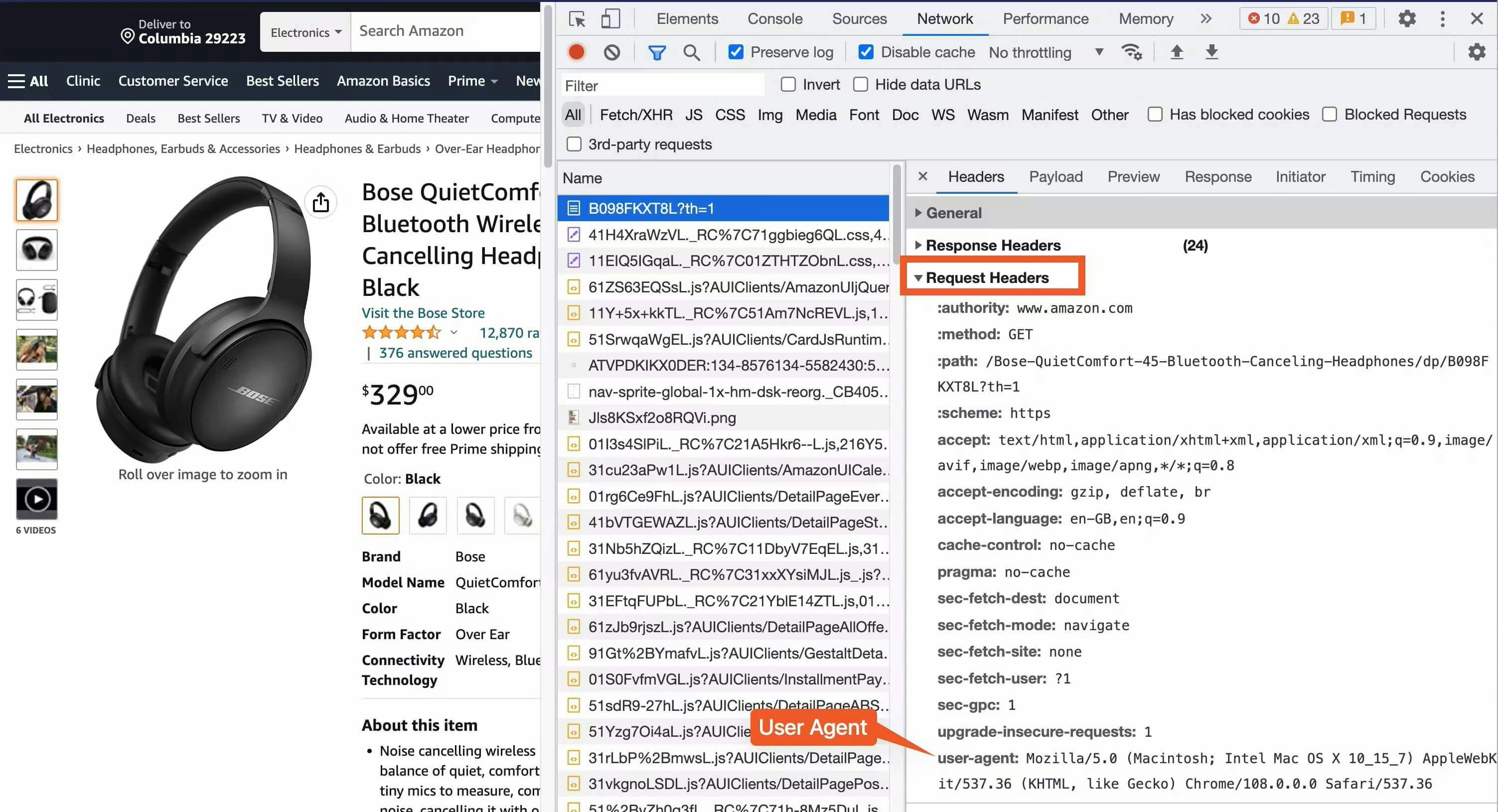Click the import HAR upload arrow icon
1498x812 pixels.
click(1177, 52)
